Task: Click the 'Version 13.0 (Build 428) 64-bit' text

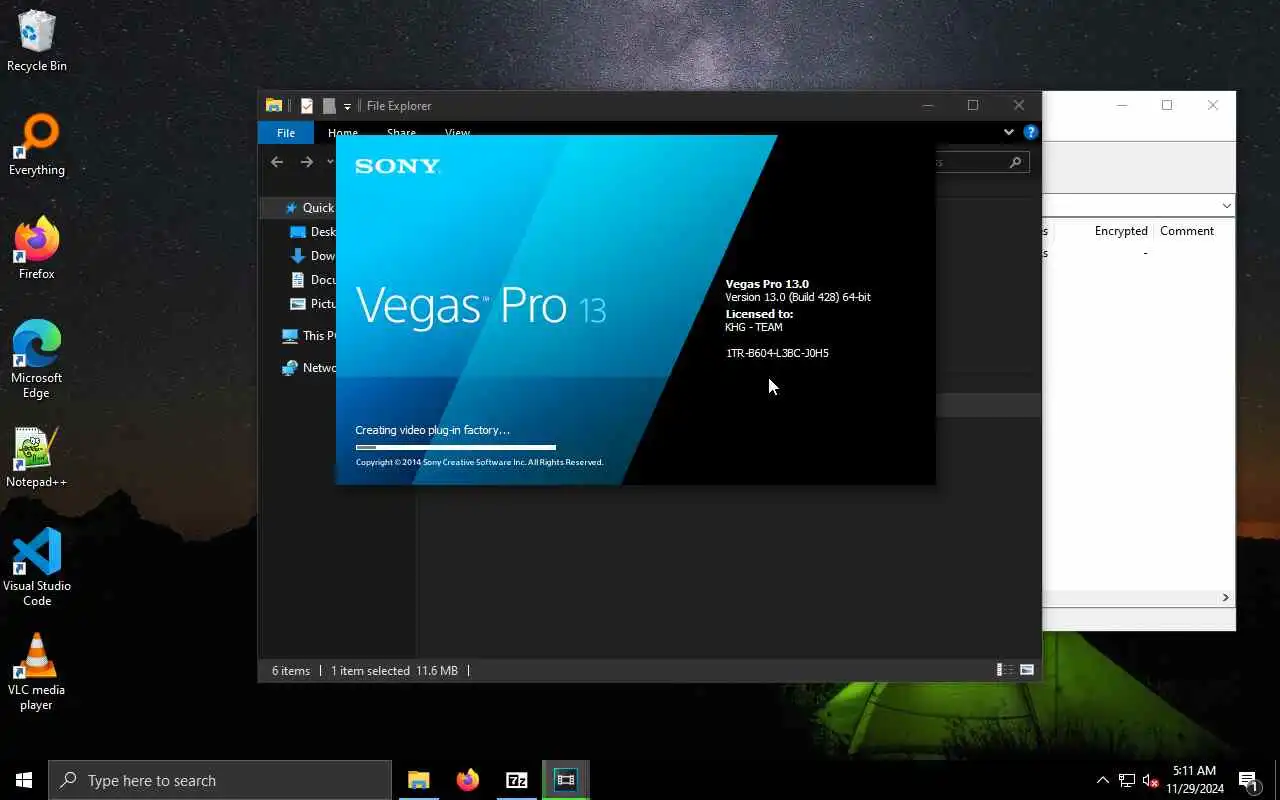Action: (798, 297)
